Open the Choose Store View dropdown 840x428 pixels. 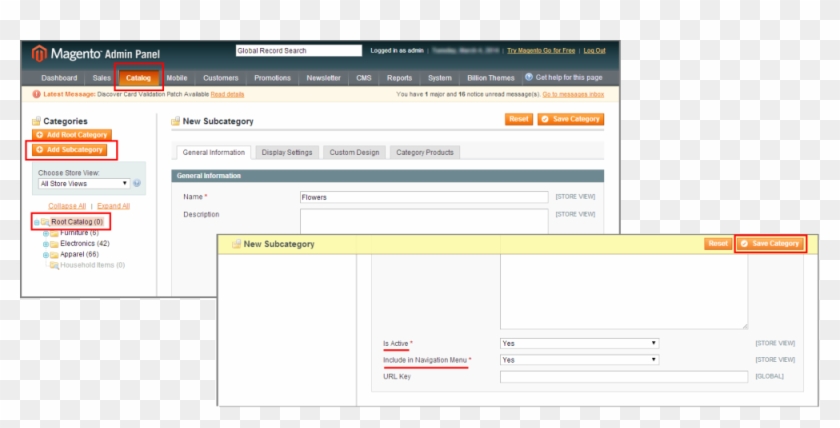click(84, 183)
